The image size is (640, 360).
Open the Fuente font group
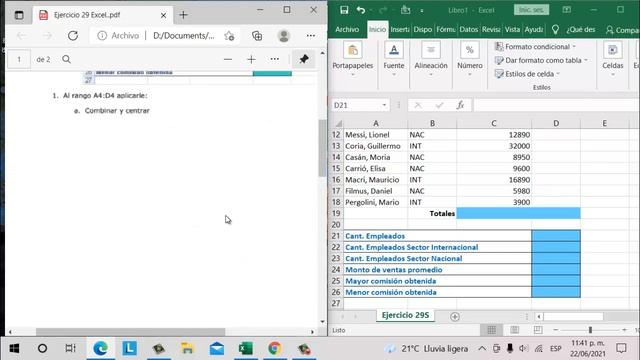394,60
